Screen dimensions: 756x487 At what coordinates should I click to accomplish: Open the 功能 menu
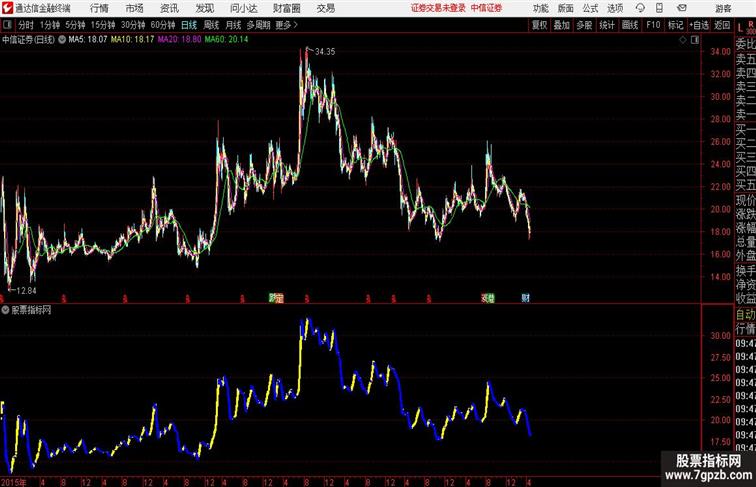(540, 8)
